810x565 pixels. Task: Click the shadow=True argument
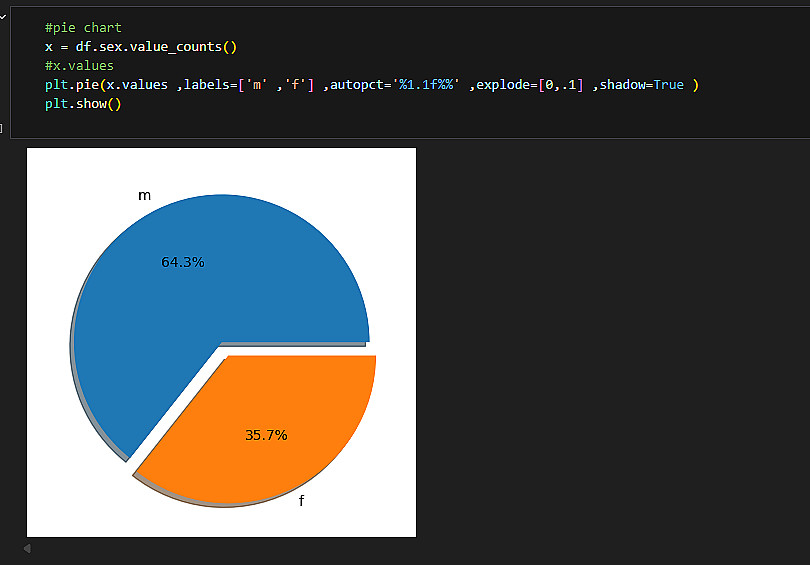click(642, 85)
